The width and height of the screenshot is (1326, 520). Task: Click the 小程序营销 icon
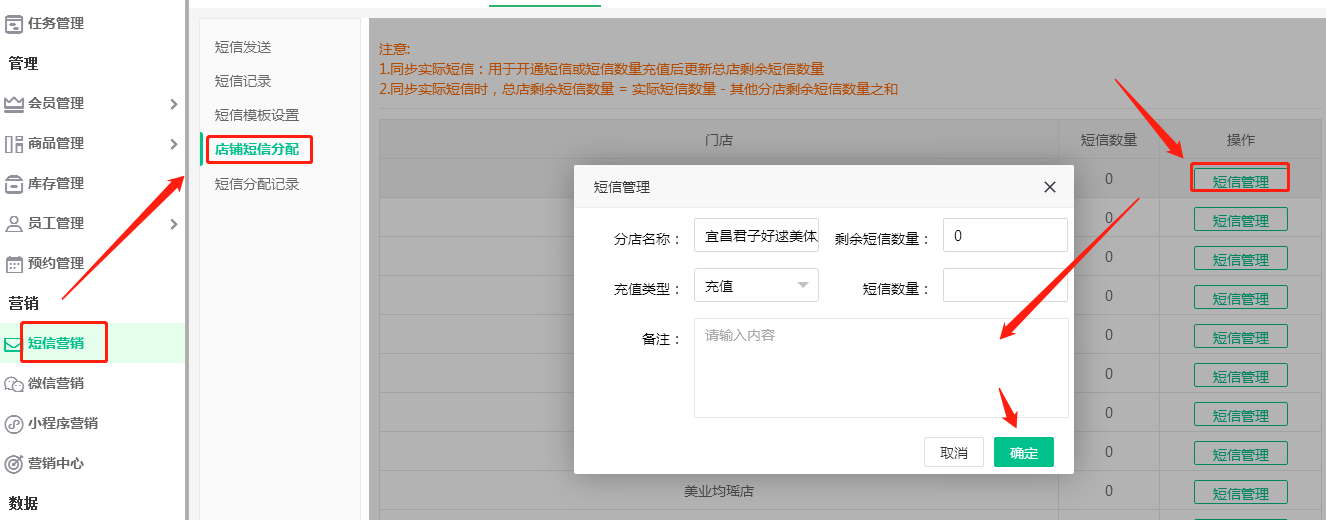tap(14, 423)
